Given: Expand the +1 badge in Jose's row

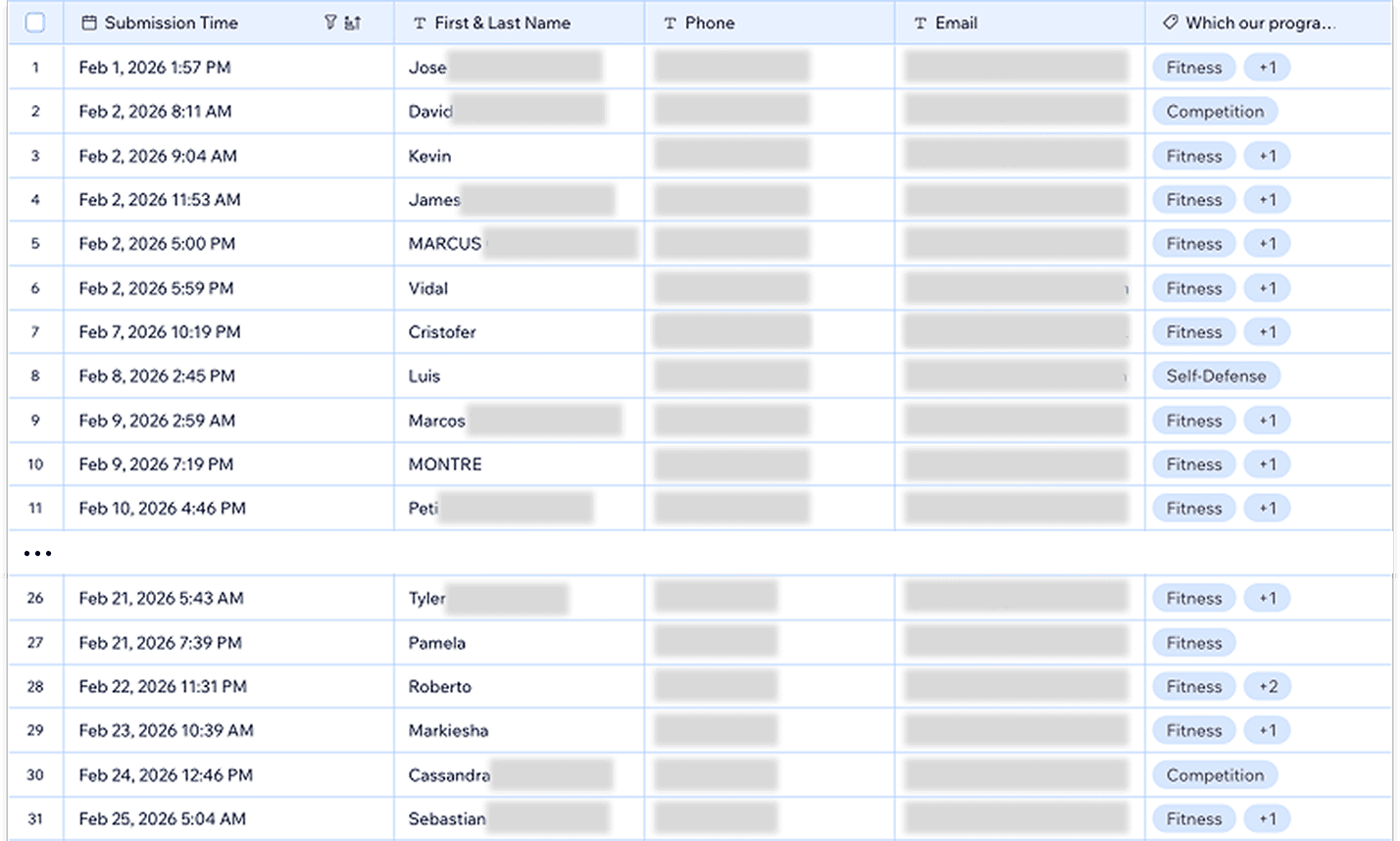Looking at the screenshot, I should tap(1268, 68).
